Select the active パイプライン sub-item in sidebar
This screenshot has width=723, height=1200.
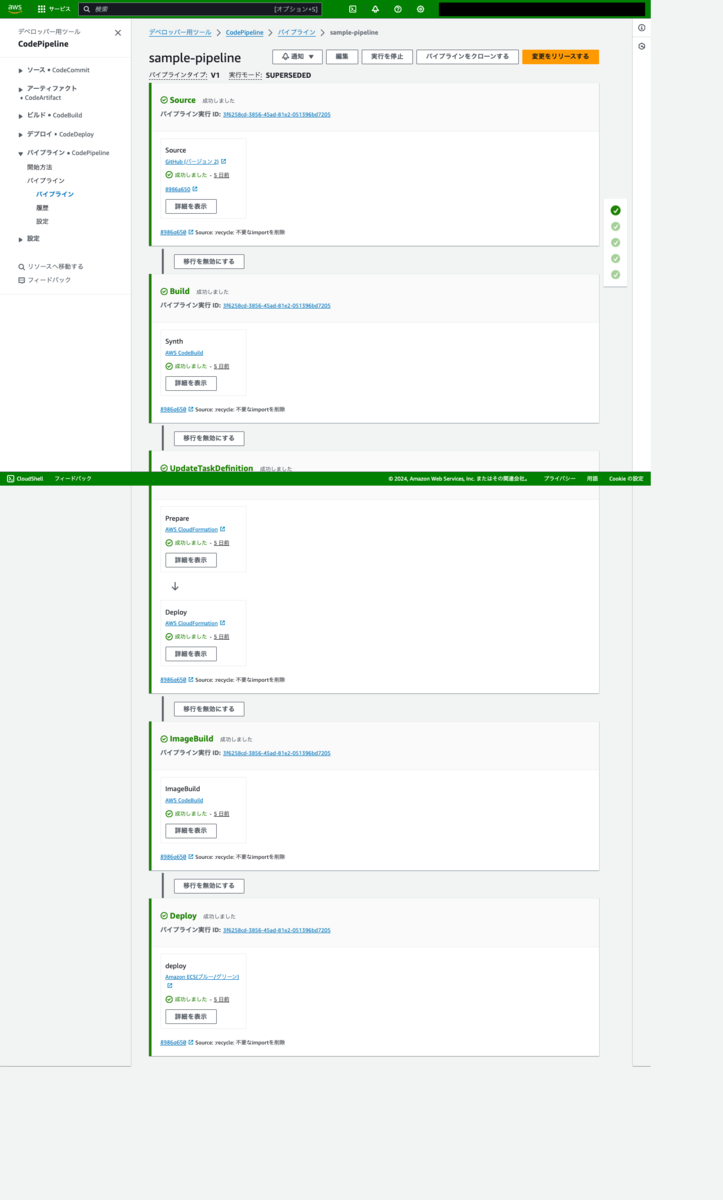(55, 194)
